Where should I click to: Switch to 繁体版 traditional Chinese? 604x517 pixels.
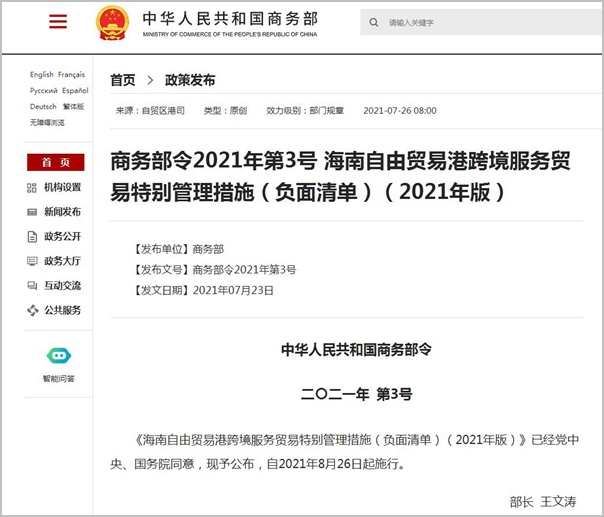(x=74, y=107)
